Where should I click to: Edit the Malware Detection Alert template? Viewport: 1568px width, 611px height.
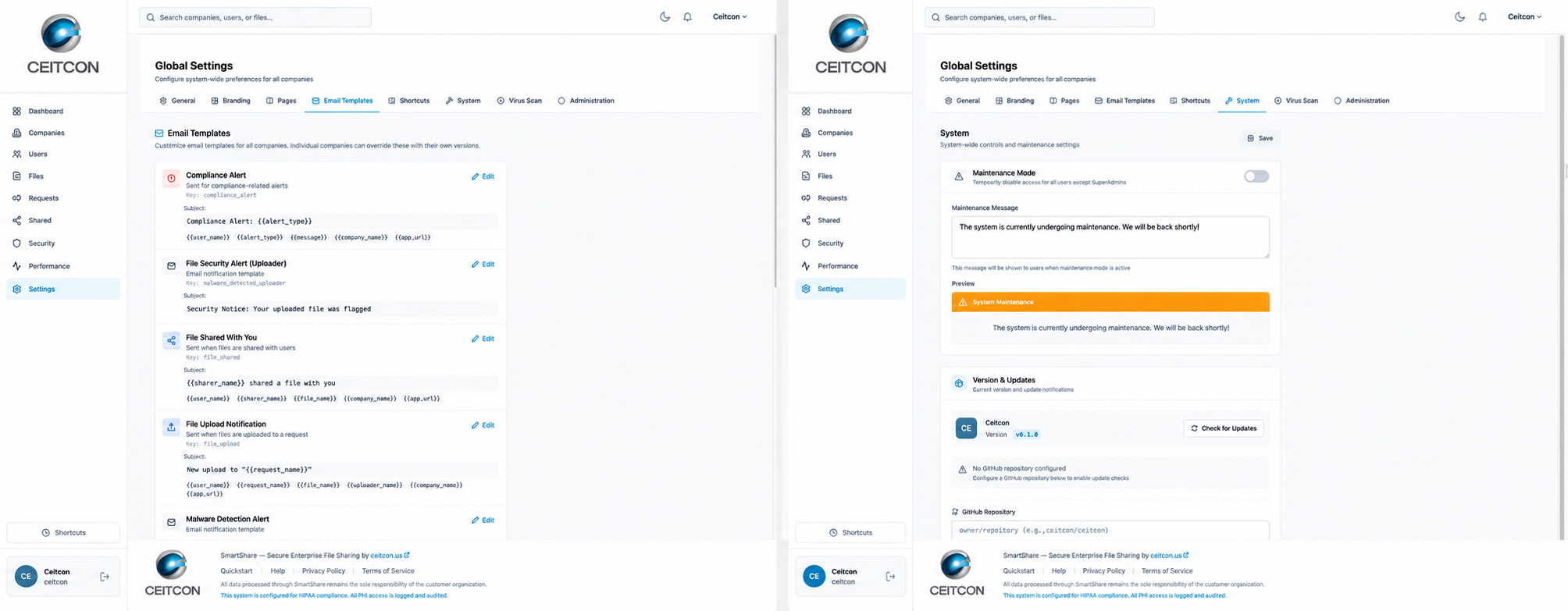point(483,520)
